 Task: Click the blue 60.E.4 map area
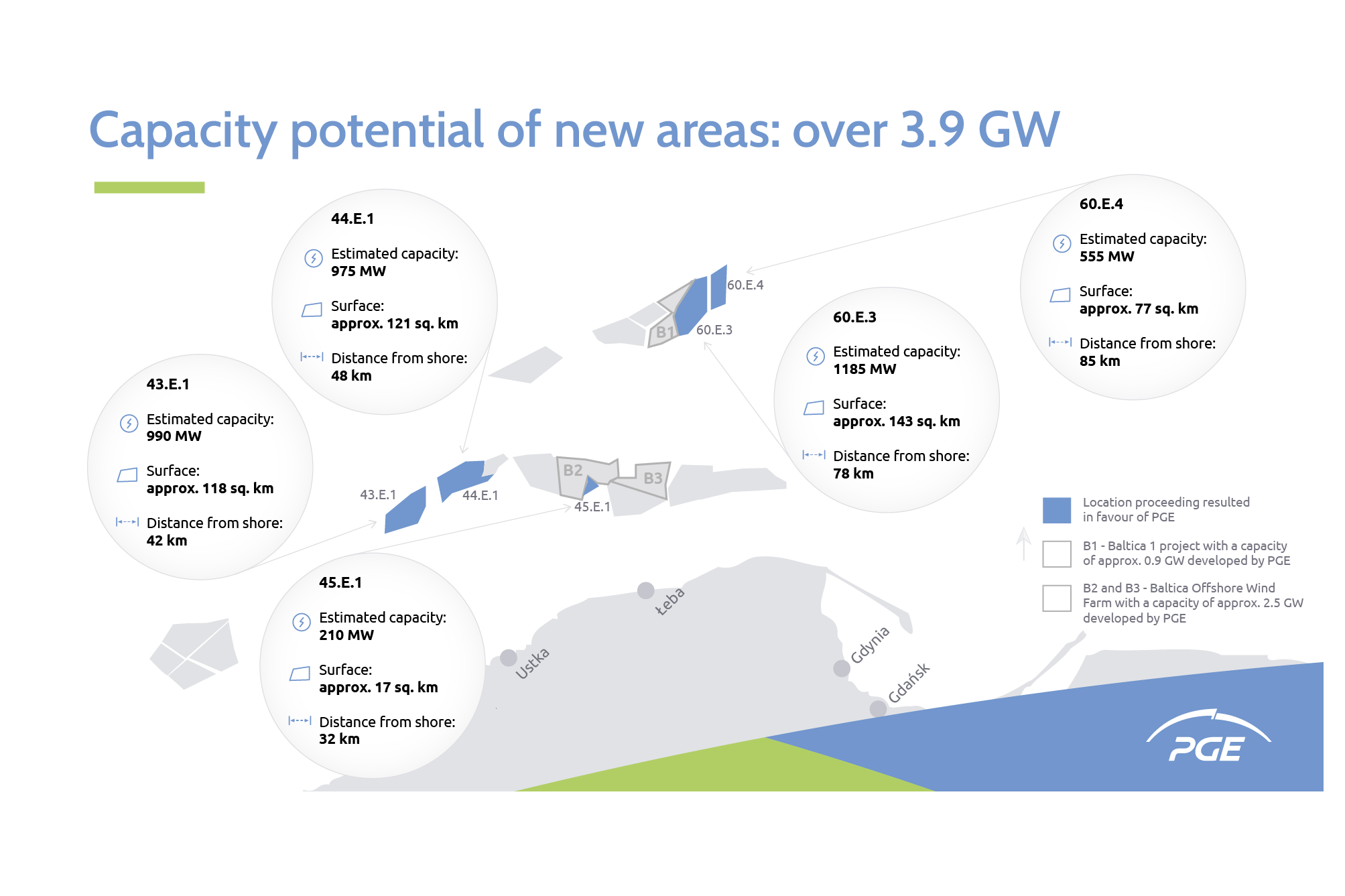718,287
